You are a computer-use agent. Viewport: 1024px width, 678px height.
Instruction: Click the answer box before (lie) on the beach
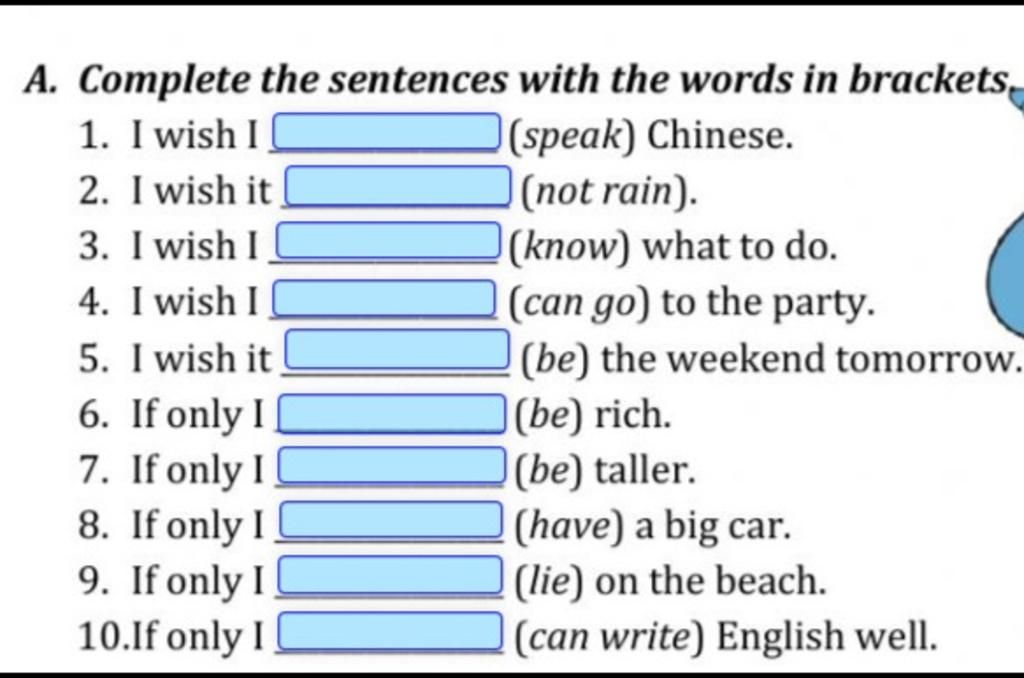pos(392,575)
